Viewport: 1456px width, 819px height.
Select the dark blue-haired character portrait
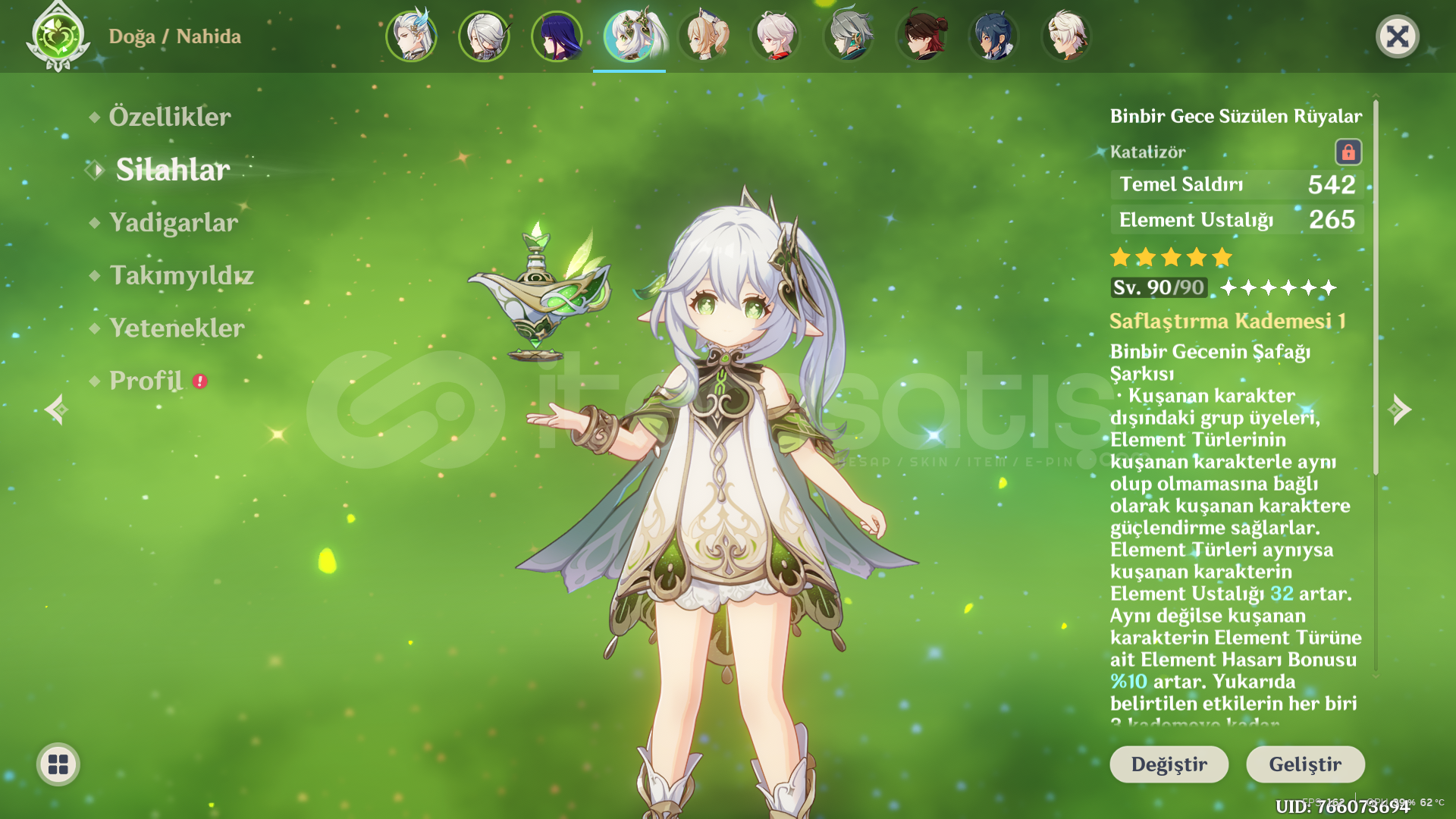tap(994, 36)
